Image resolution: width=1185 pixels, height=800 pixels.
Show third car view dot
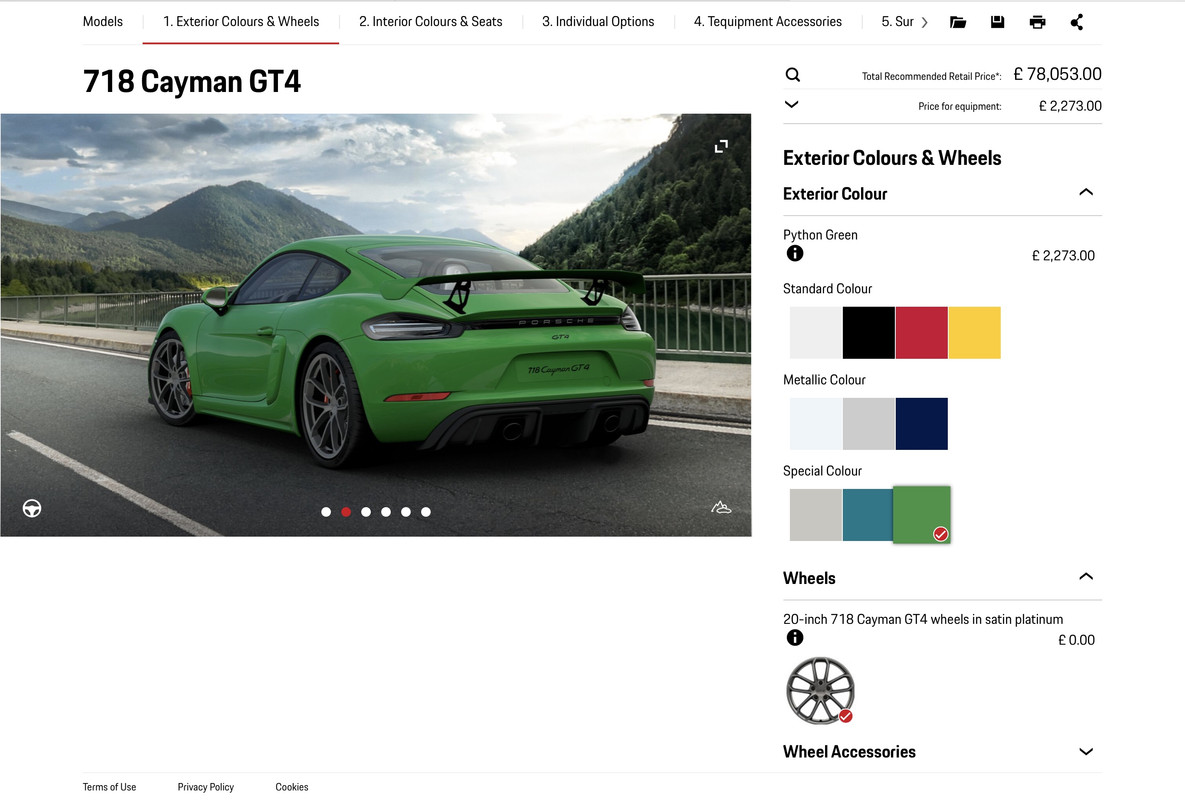366,512
